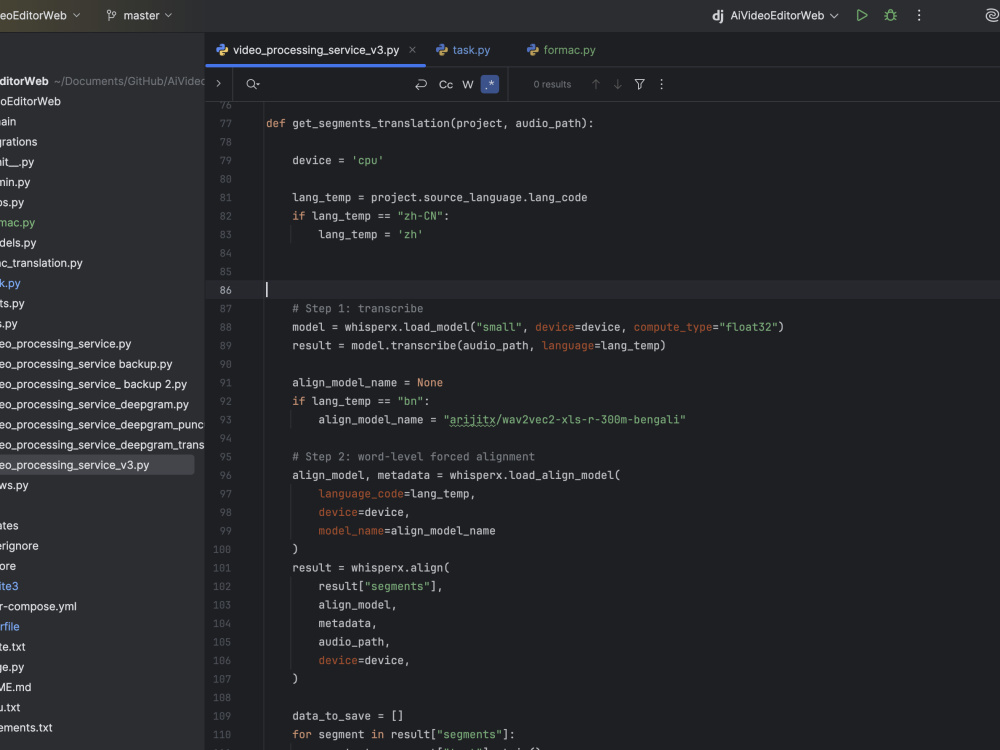1000x750 pixels.
Task: Place cursor on get_segments_translation function name
Action: coord(371,123)
